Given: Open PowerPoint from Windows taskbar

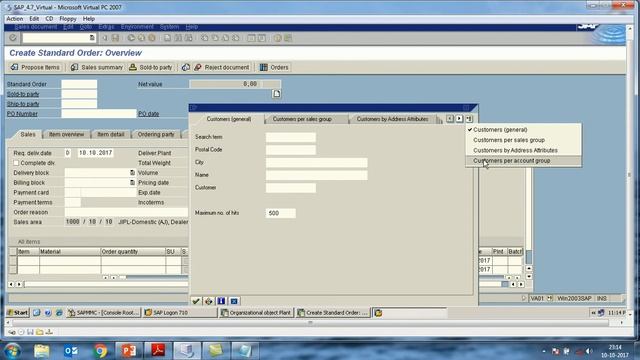Looking at the screenshot, I should point(129,350).
